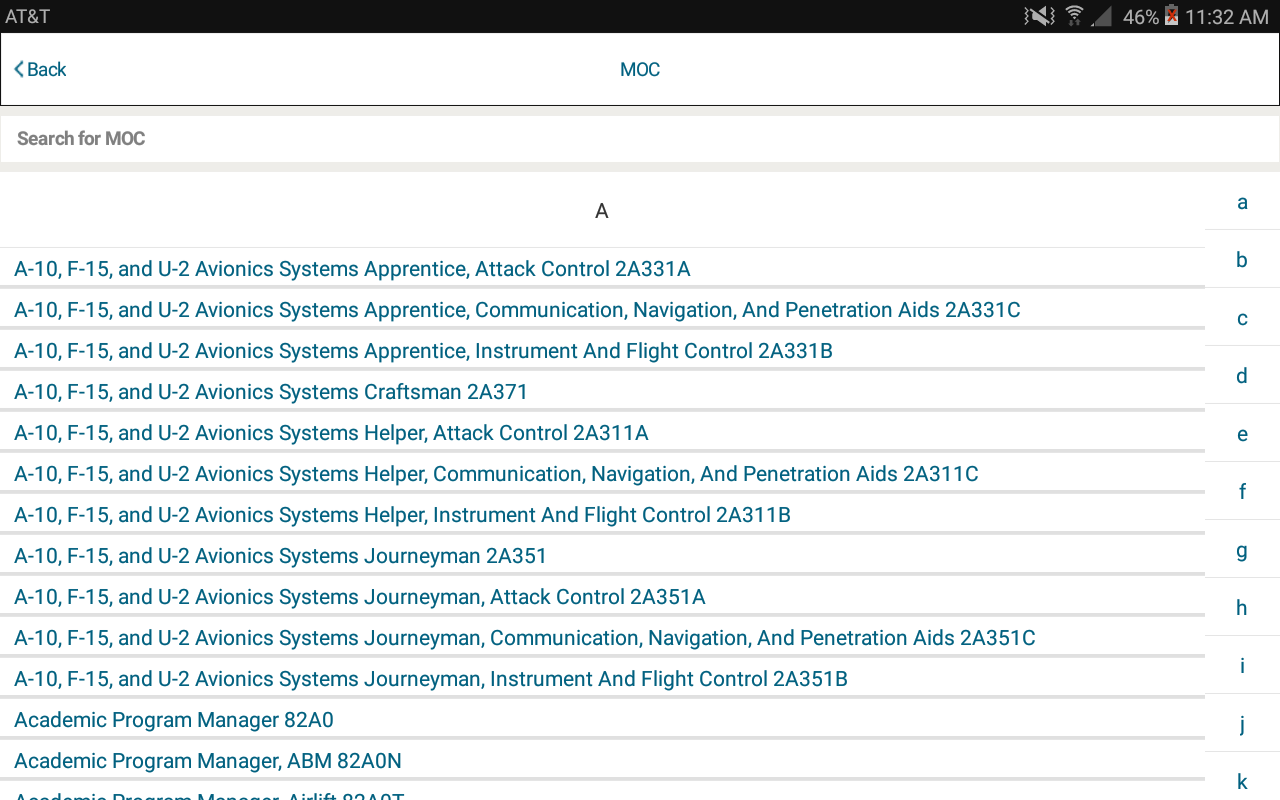The height and width of the screenshot is (800, 1280).
Task: Tap the Back chevron arrow icon
Action: (x=19, y=69)
